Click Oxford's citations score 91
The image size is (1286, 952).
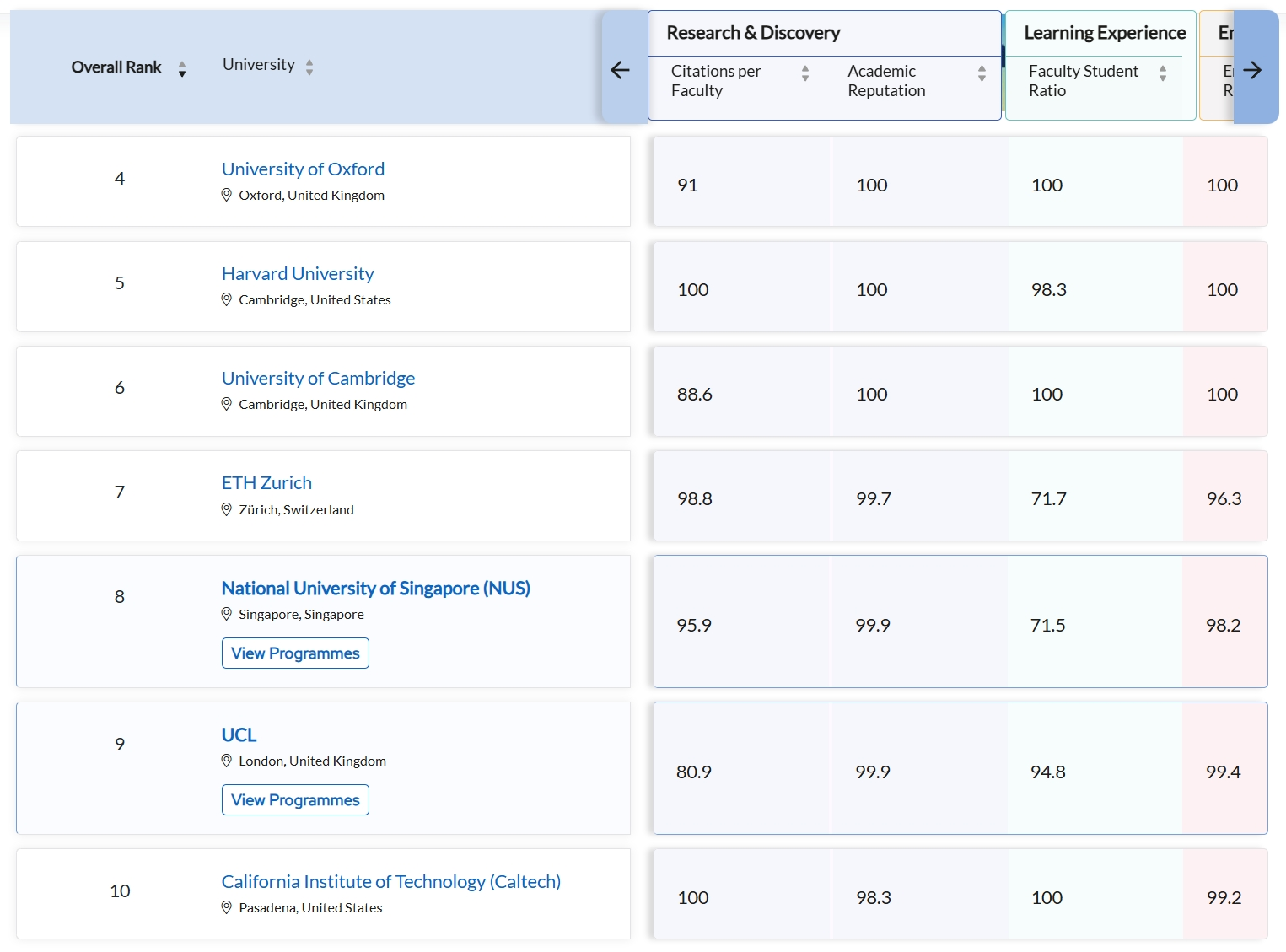point(687,186)
